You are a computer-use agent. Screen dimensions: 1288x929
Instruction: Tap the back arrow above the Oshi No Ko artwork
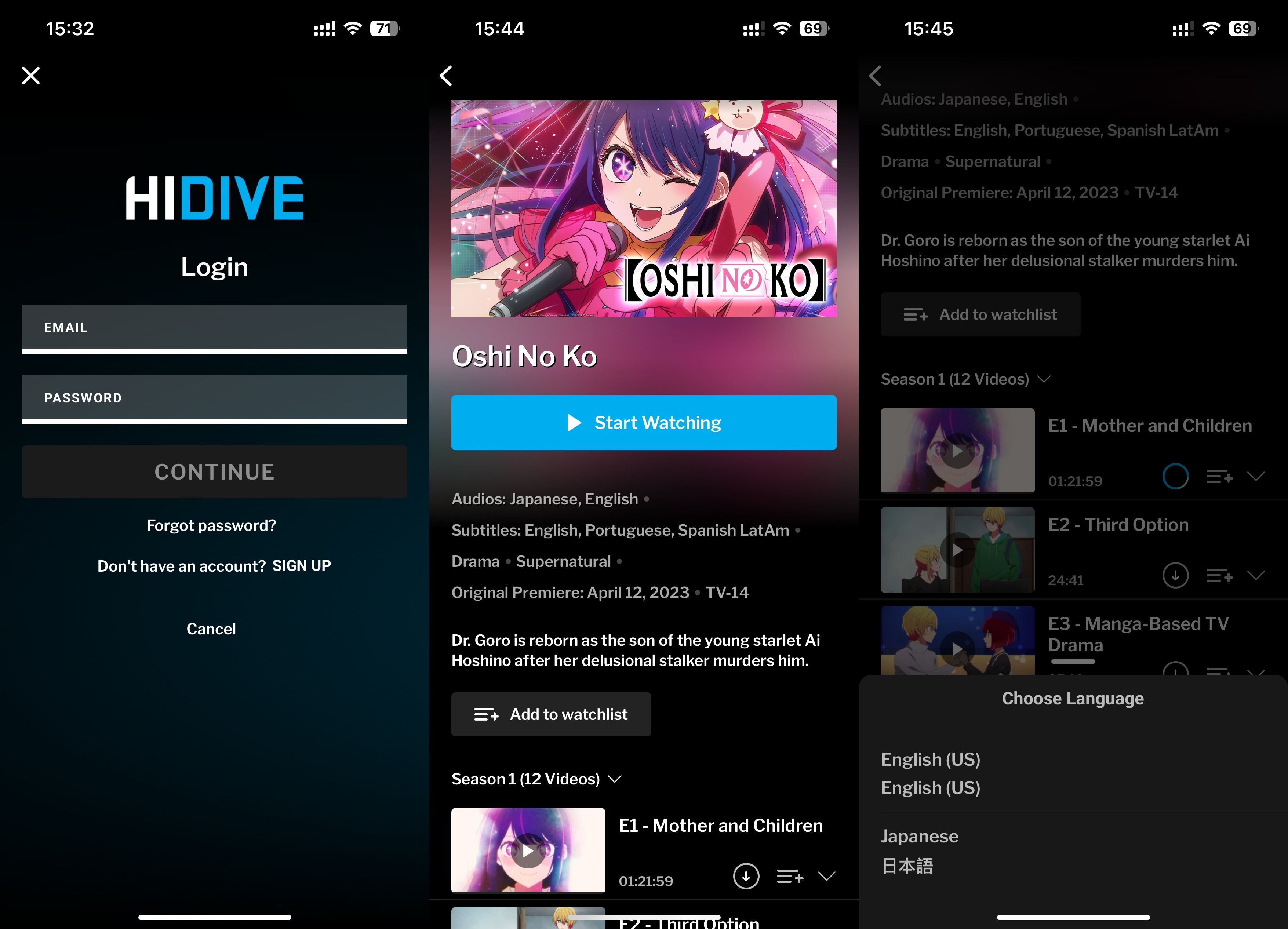pyautogui.click(x=446, y=76)
